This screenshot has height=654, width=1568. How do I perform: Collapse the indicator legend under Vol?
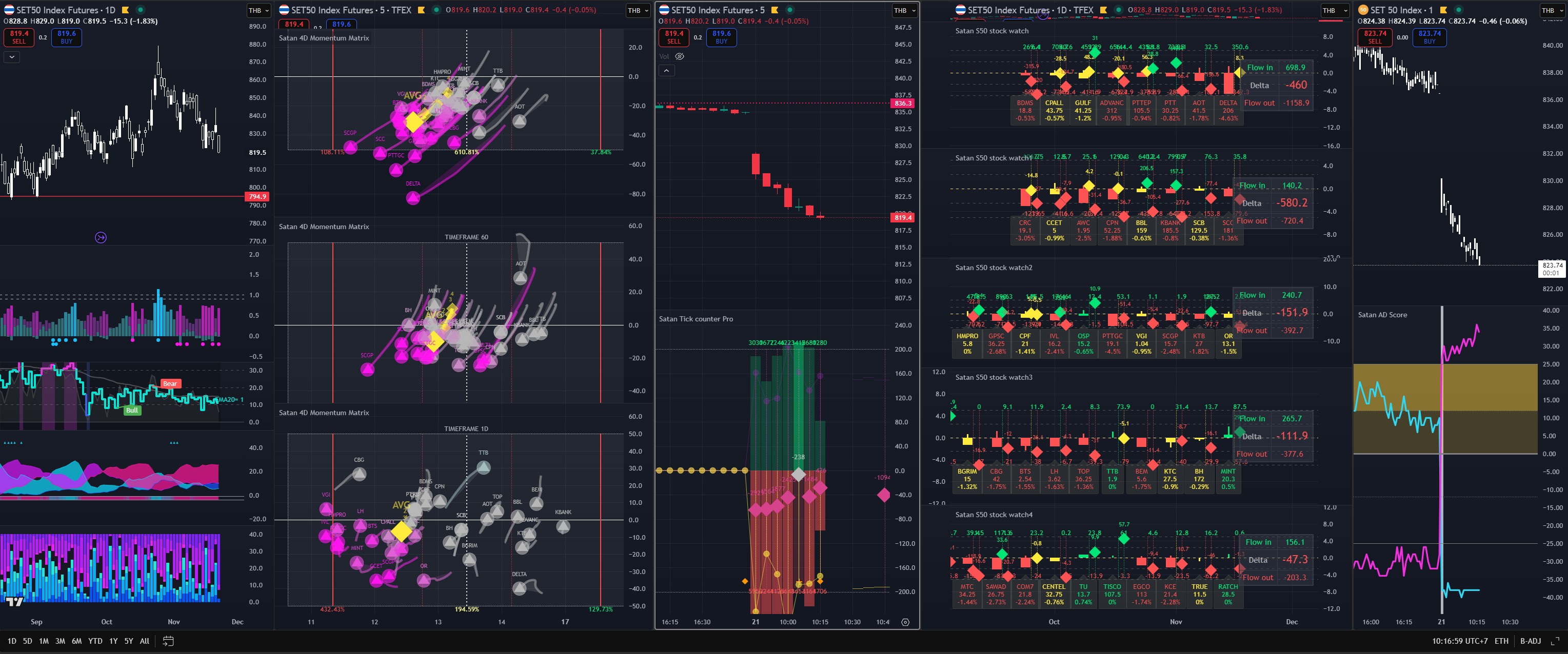coord(666,71)
